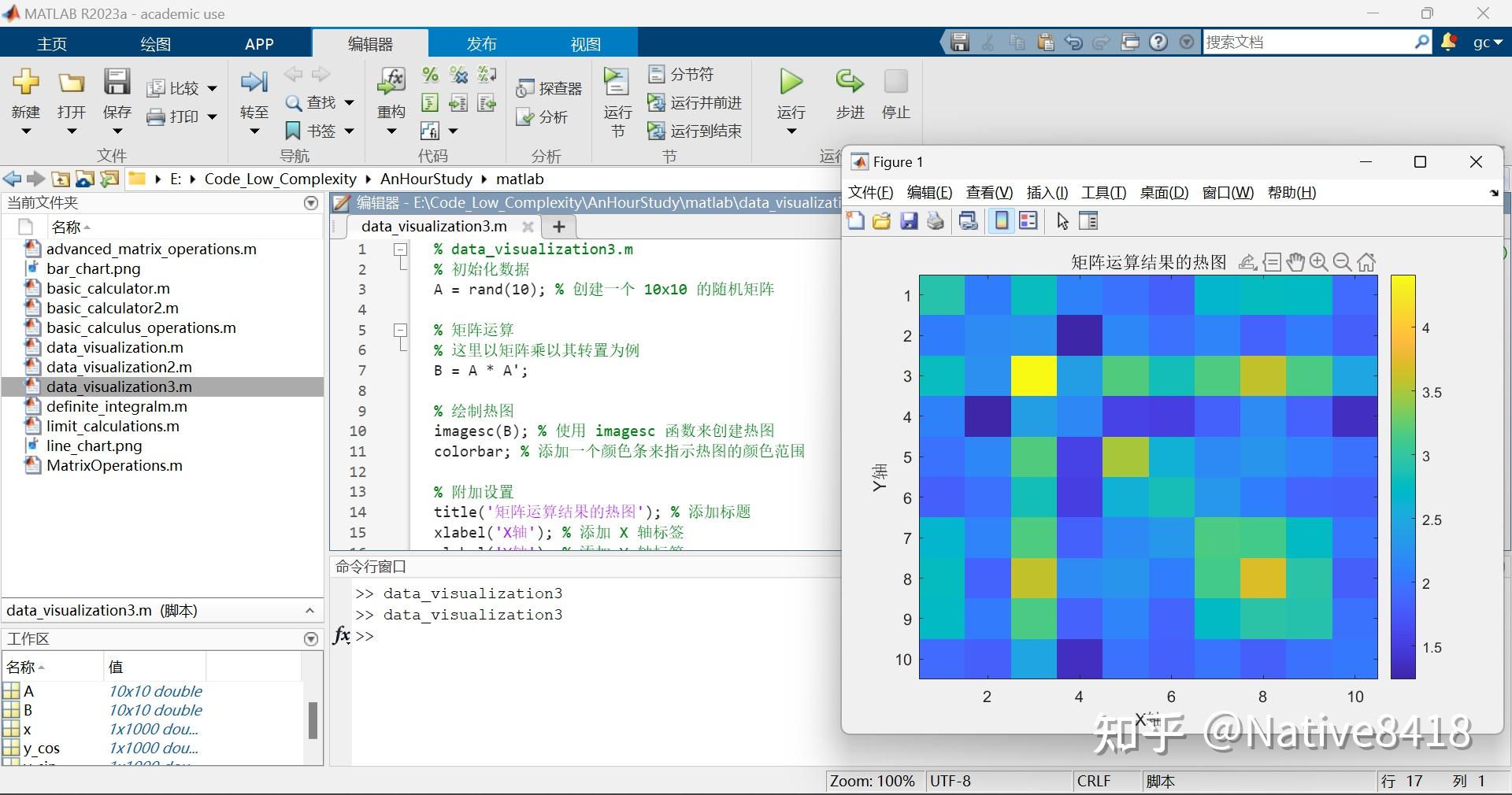Open 打印 (Print) dropdown arrow
Viewport: 1512px width, 795px height.
(x=212, y=117)
